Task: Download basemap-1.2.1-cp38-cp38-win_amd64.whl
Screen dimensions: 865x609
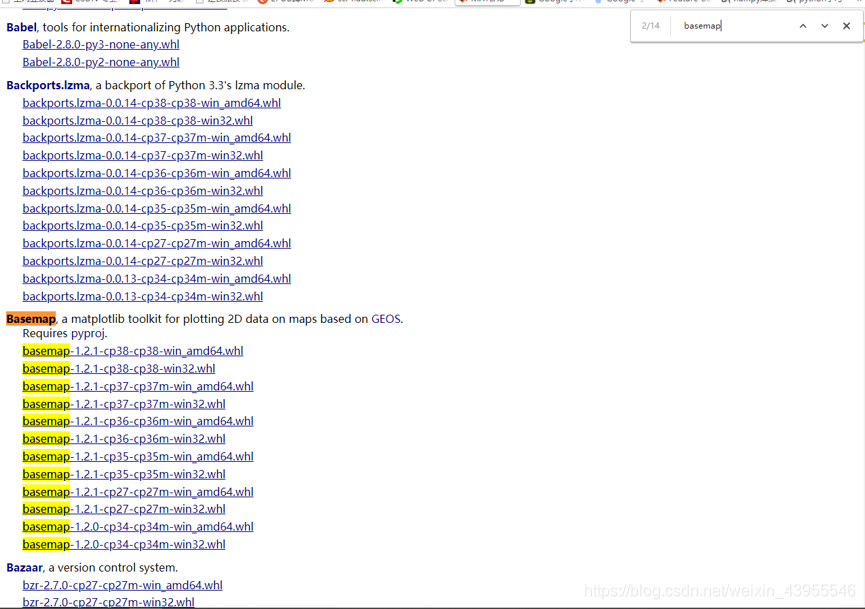Action: 133,351
